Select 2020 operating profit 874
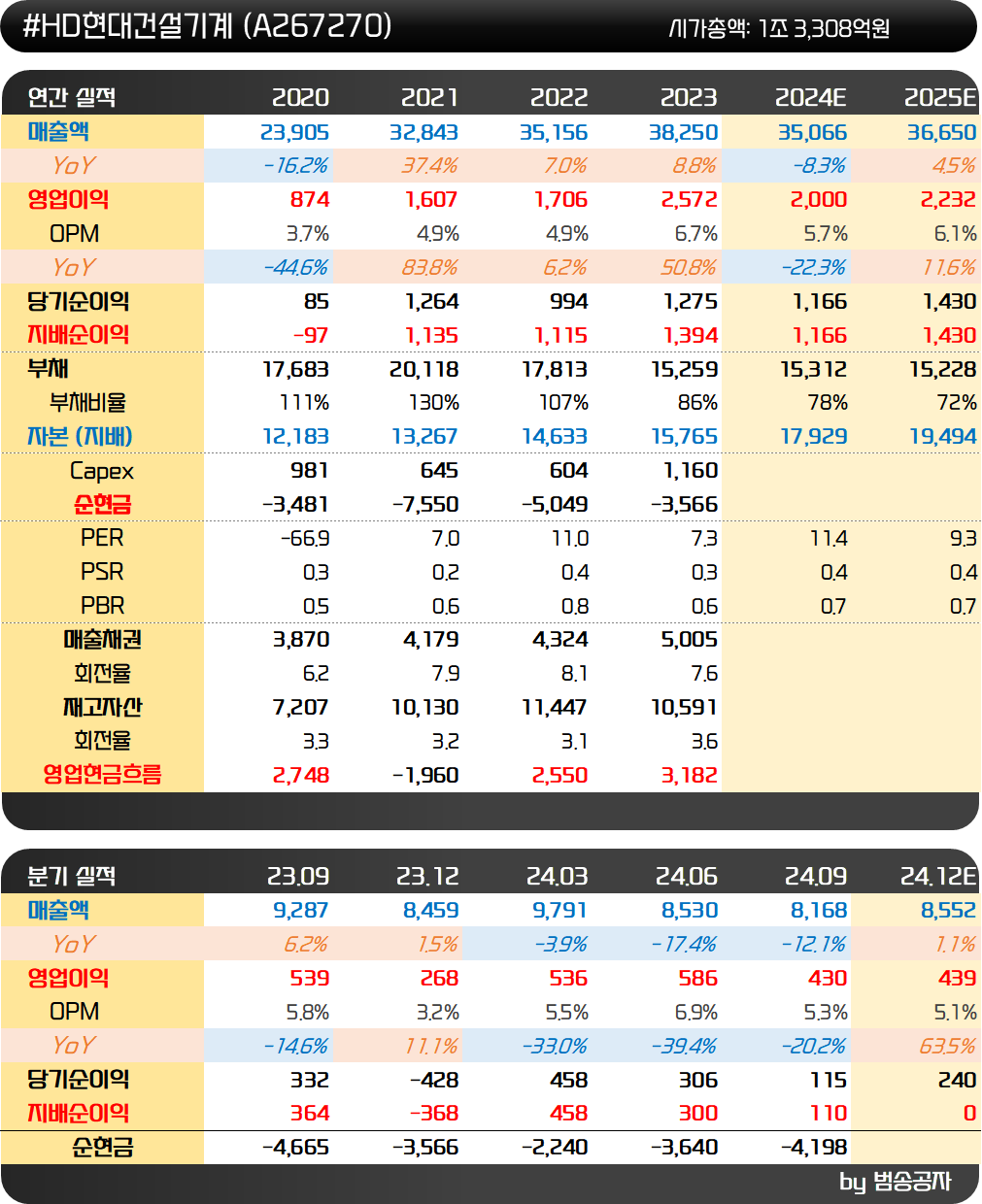The image size is (982, 1204). click(x=310, y=200)
